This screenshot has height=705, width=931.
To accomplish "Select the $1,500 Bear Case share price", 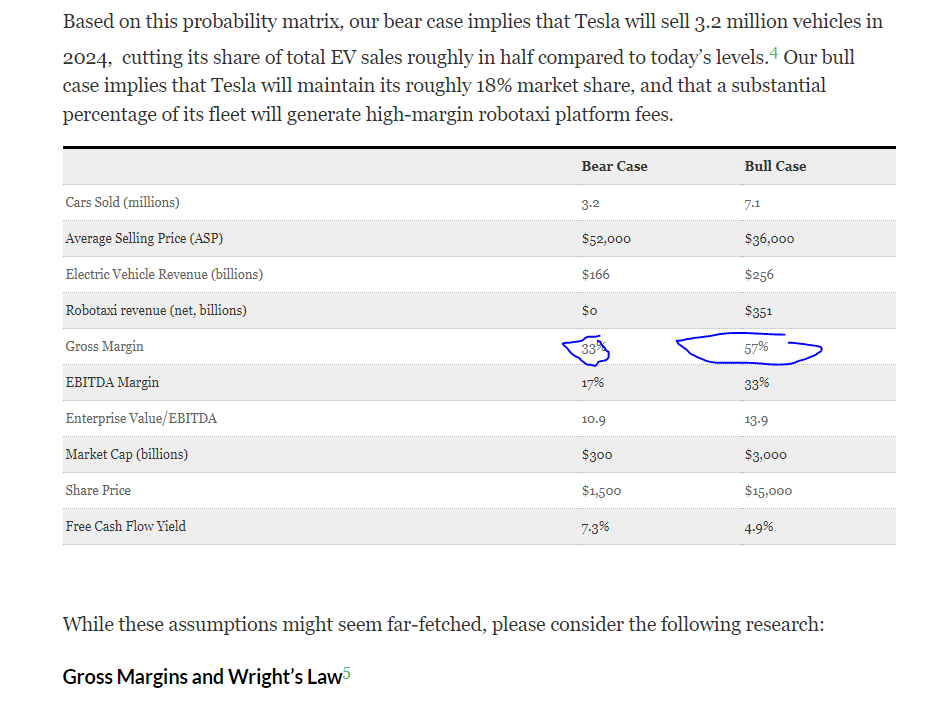I will pyautogui.click(x=603, y=491).
